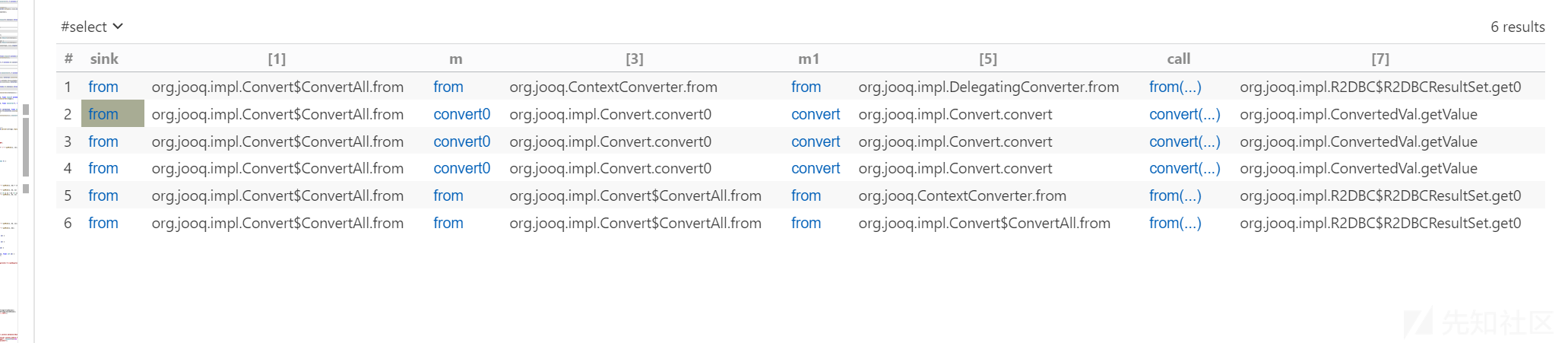Viewport: 1568px width, 343px height.
Task: Open the #select result set dropdown
Action: point(92,27)
